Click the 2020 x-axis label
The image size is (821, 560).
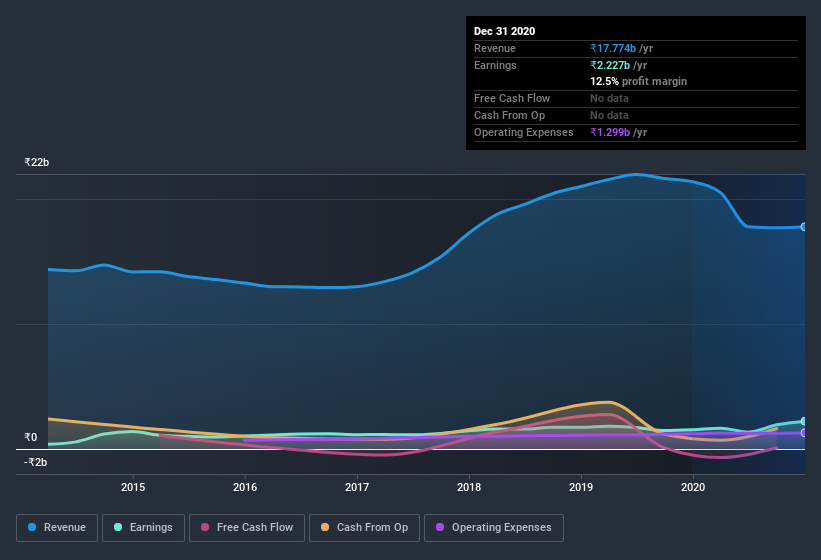click(693, 487)
